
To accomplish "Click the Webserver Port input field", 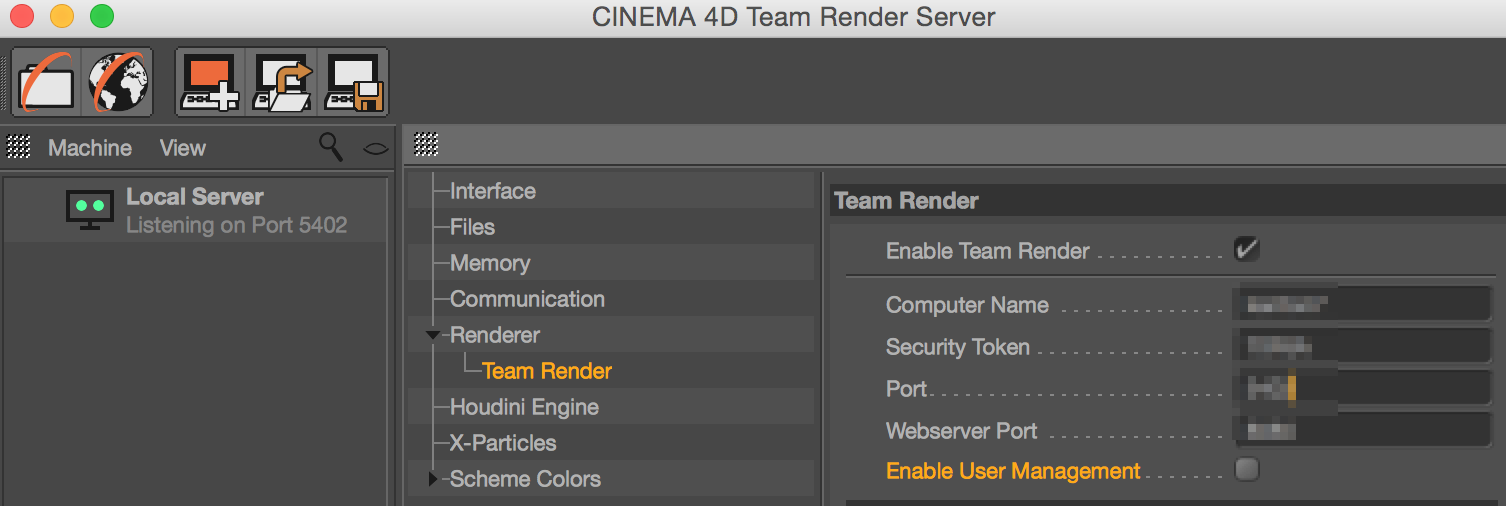I will (1363, 430).
